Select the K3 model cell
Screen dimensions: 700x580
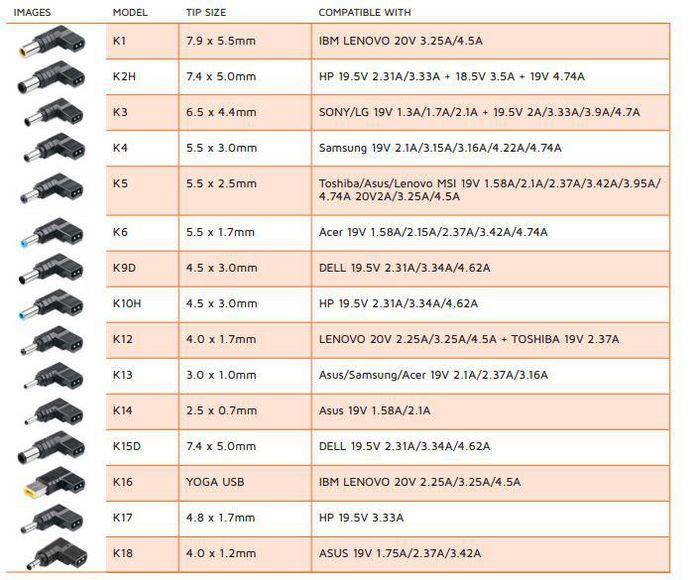(142, 113)
